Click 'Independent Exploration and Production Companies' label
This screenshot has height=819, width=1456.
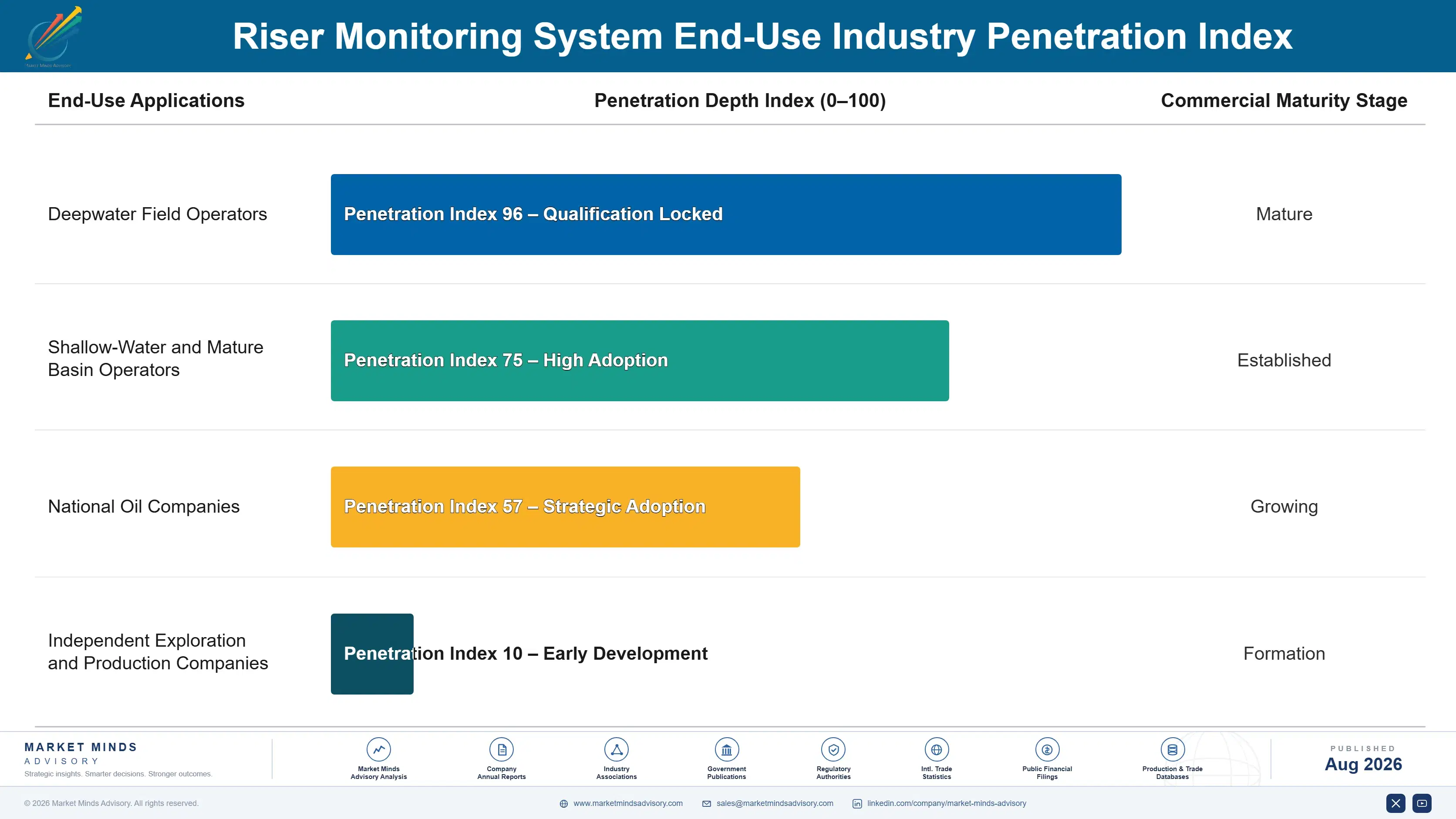pos(158,651)
